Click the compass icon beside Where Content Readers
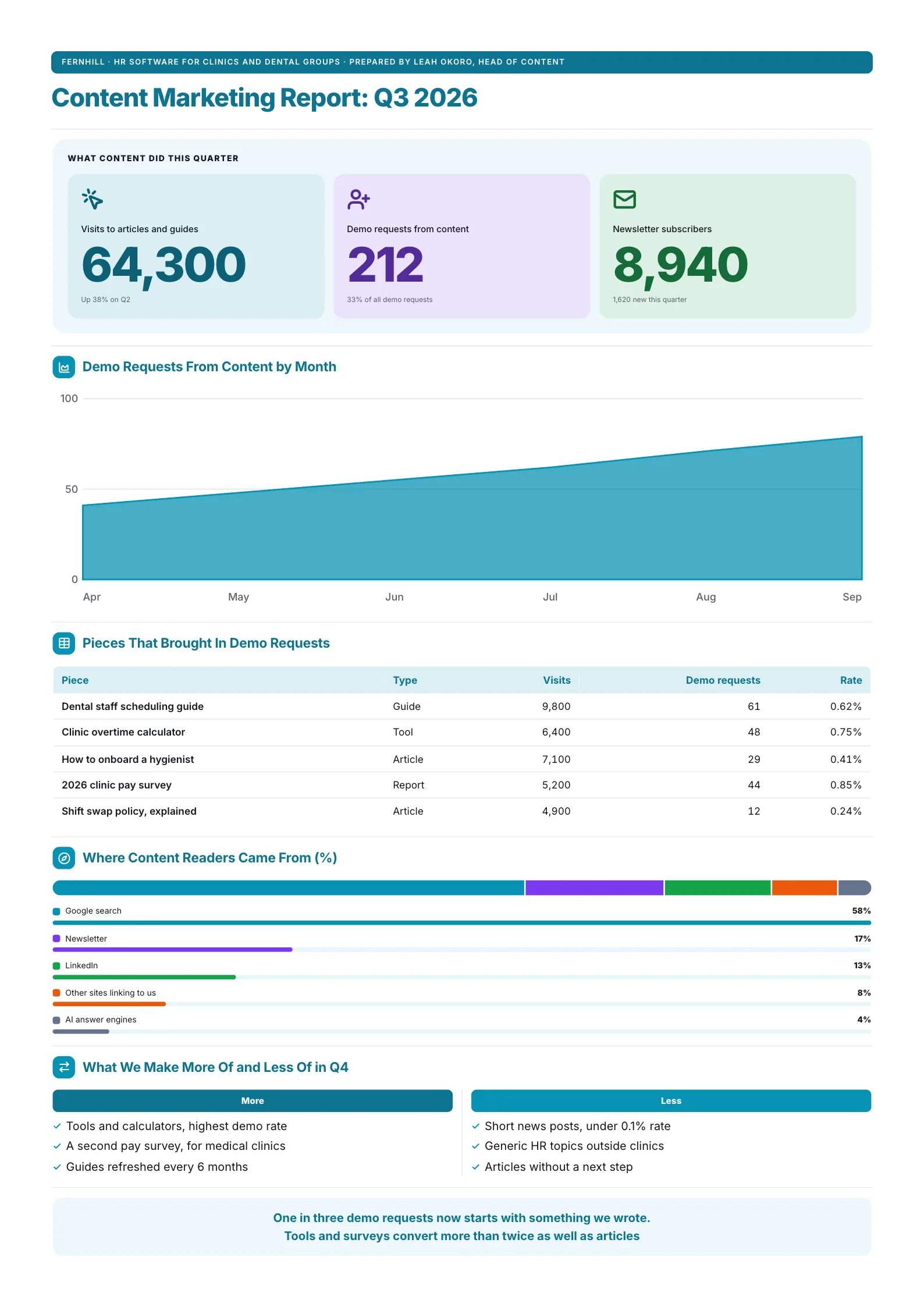 [64, 858]
